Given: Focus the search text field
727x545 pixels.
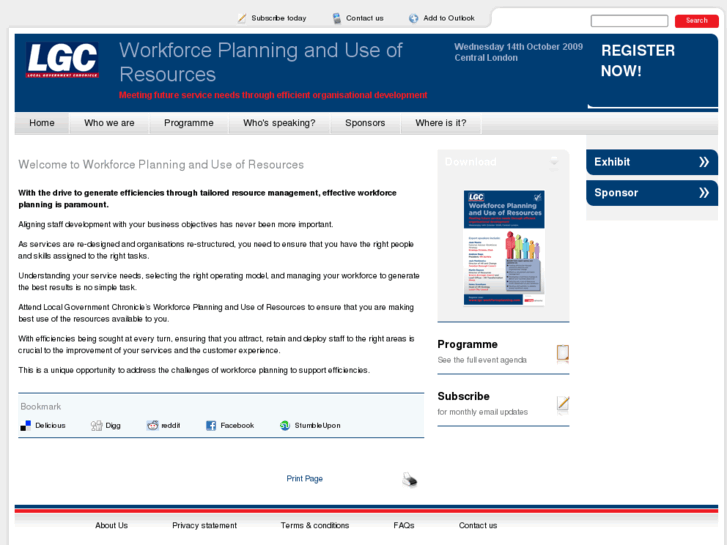Looking at the screenshot, I should 629,21.
